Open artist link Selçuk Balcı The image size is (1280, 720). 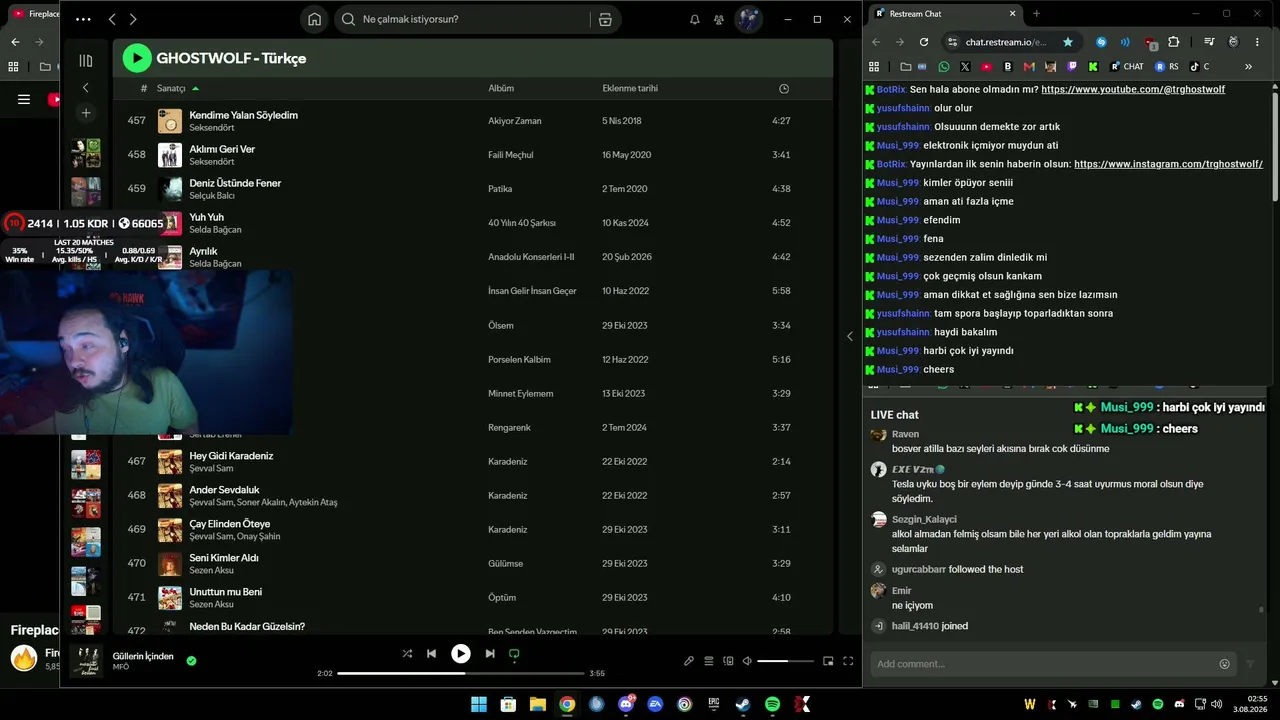(x=212, y=196)
